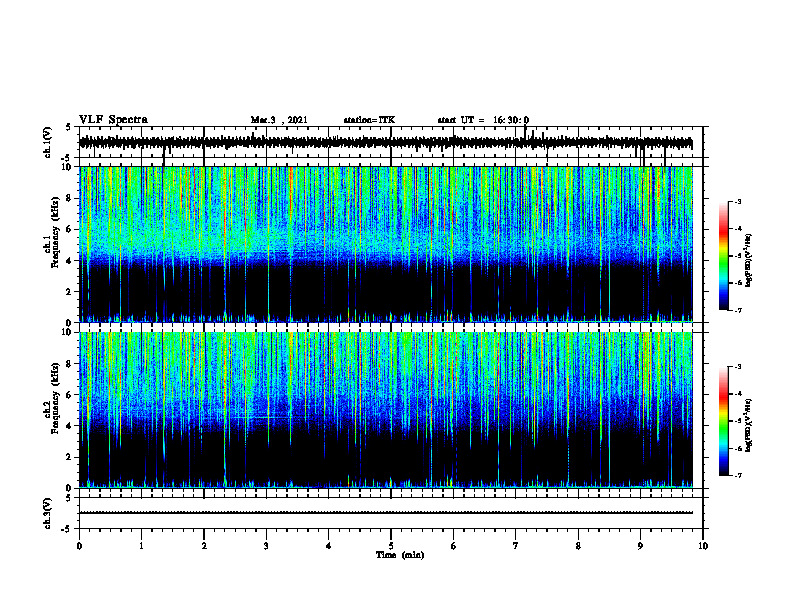Click the ch.2 spectrogram color bar
792x612 pixels.
724,421
